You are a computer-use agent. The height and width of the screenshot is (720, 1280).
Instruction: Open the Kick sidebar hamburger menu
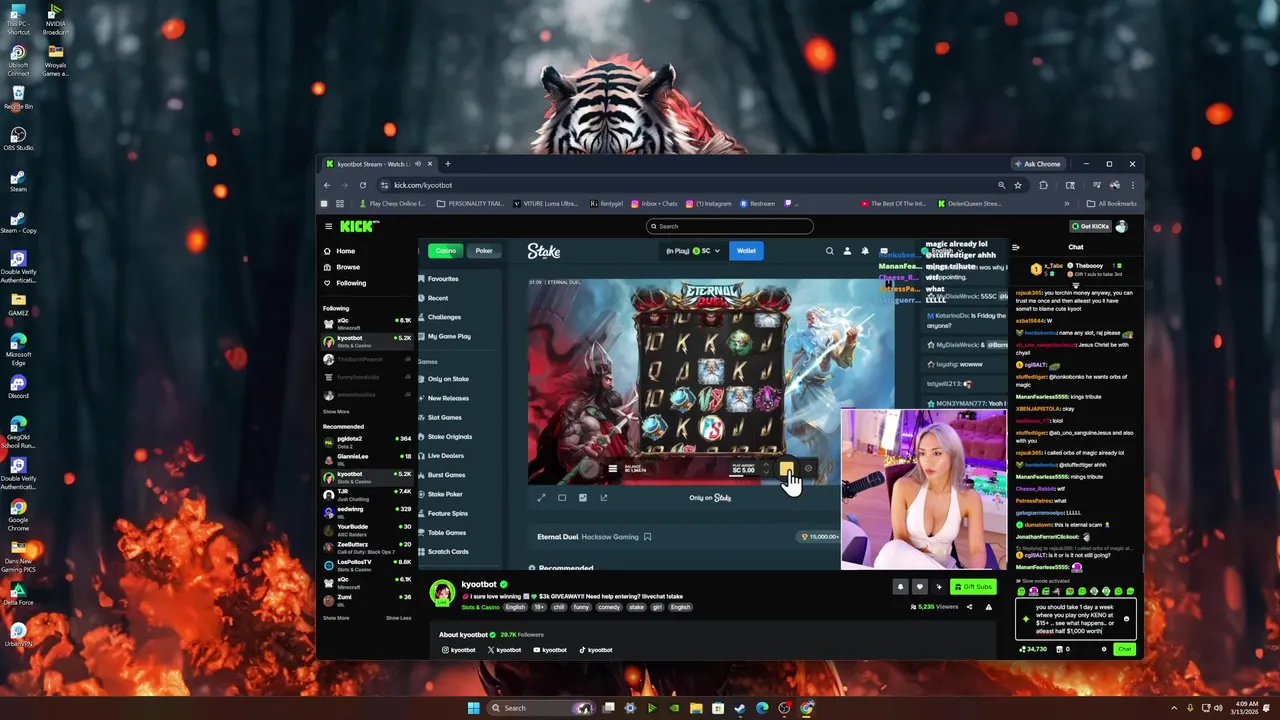pos(328,226)
